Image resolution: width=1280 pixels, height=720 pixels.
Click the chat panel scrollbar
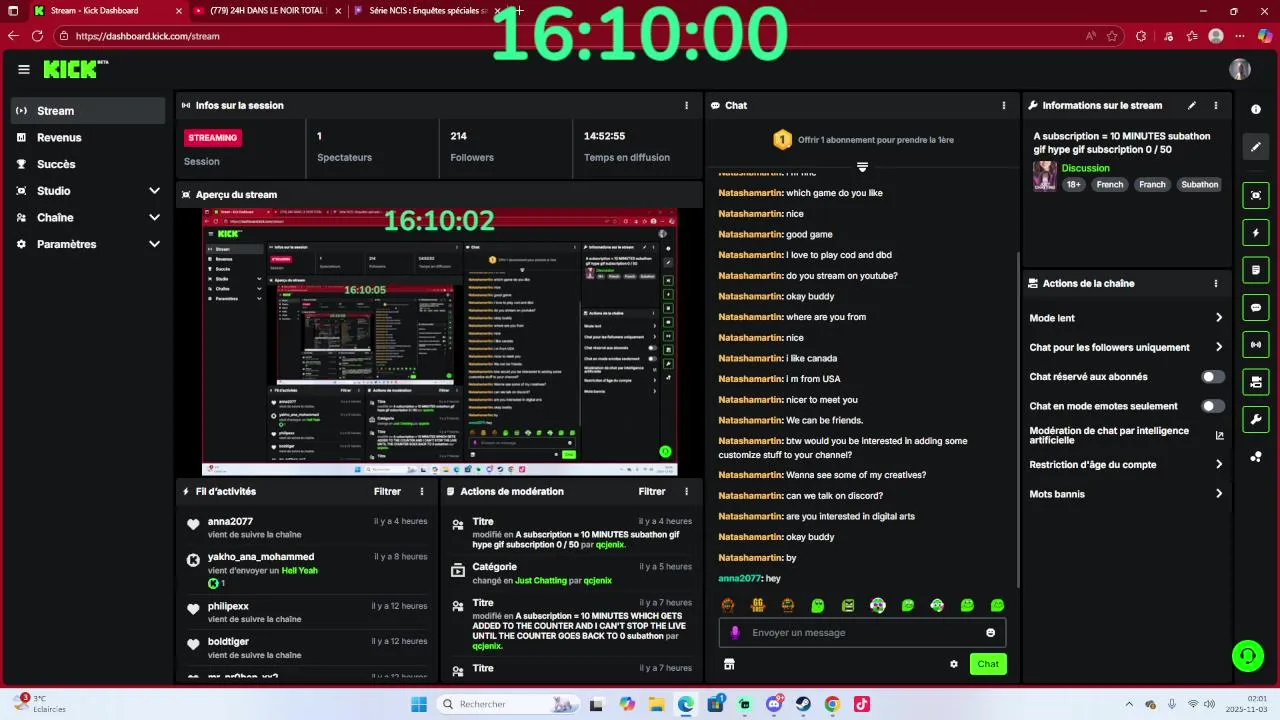tap(1018, 418)
